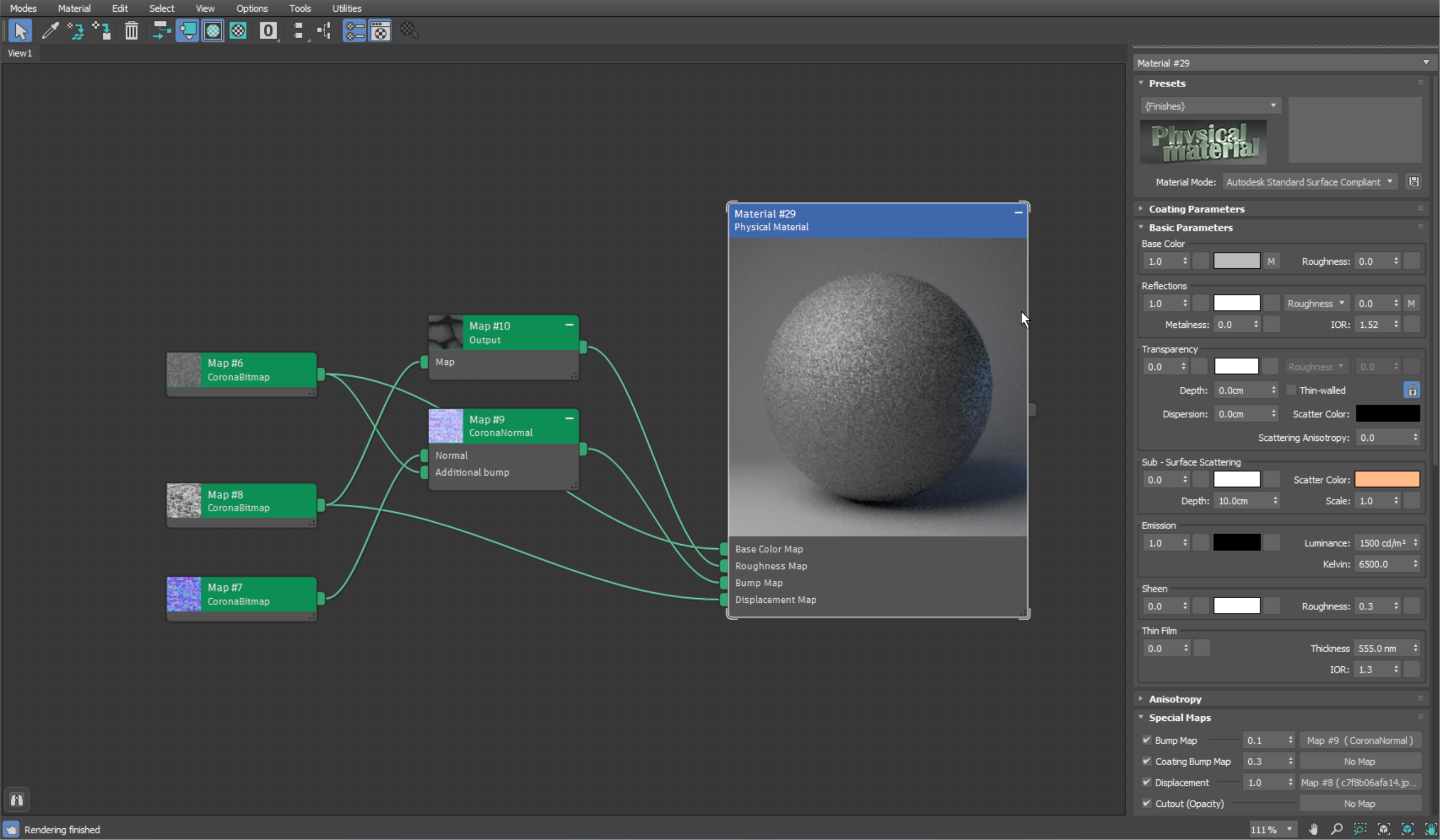This screenshot has width=1440, height=840.
Task: Click Map #7 CoronaBitmap node thumbnail
Action: pos(183,594)
